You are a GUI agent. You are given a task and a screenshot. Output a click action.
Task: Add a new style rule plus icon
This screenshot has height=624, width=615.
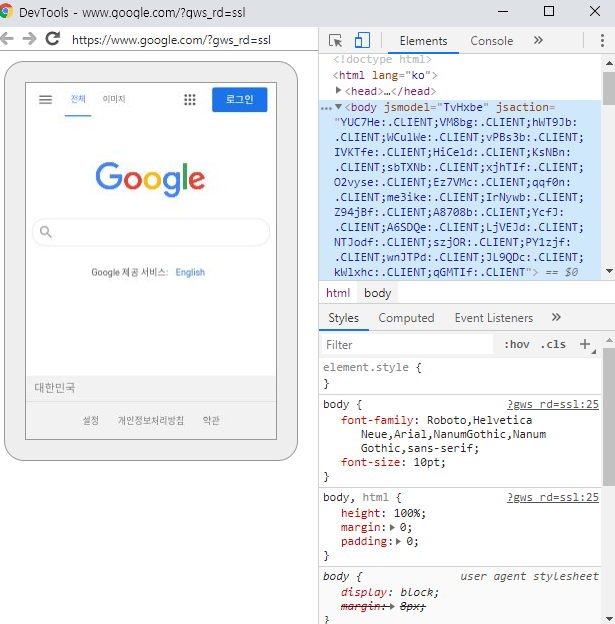click(x=585, y=344)
